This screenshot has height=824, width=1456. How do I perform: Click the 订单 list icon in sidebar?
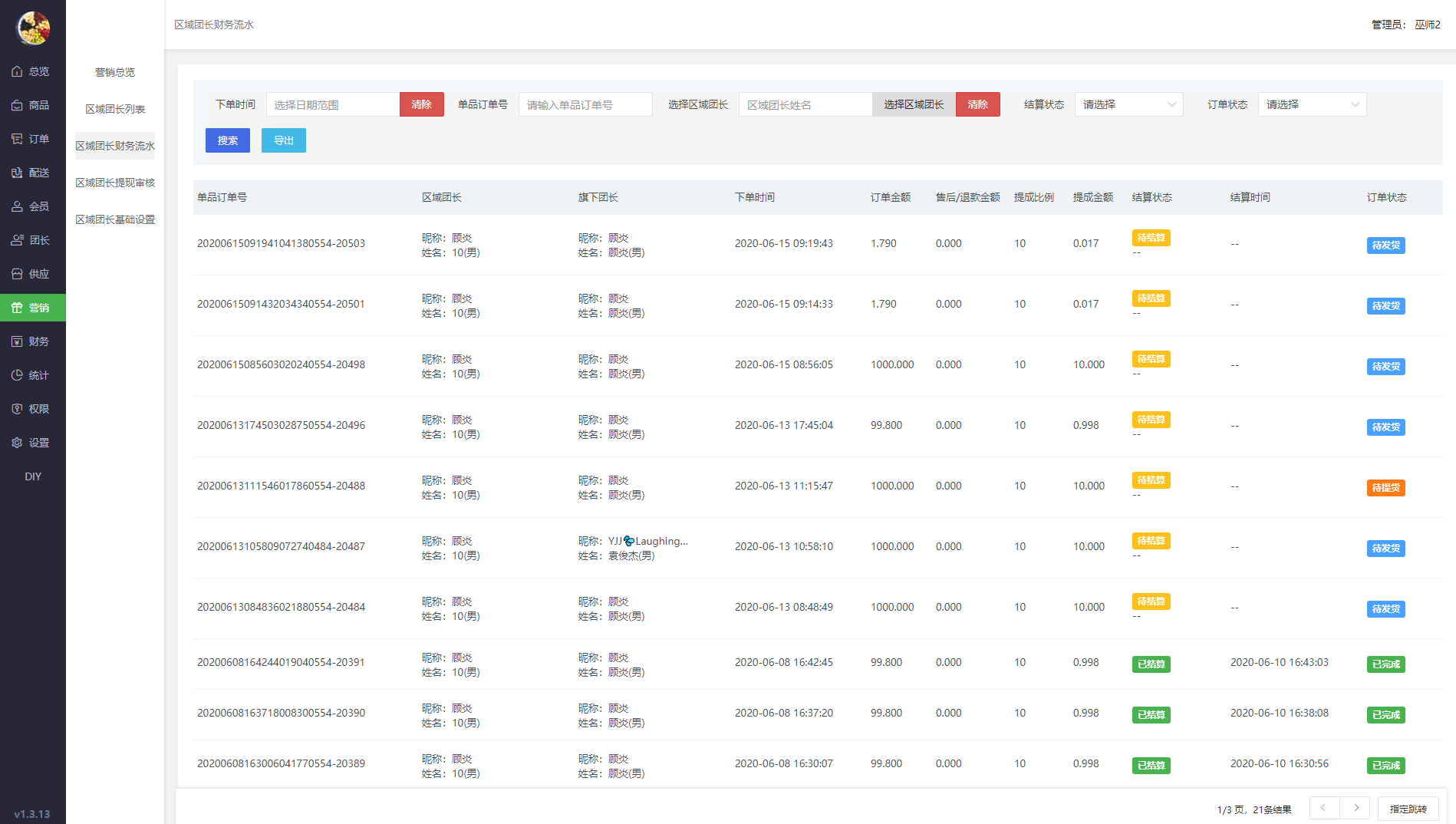point(17,139)
